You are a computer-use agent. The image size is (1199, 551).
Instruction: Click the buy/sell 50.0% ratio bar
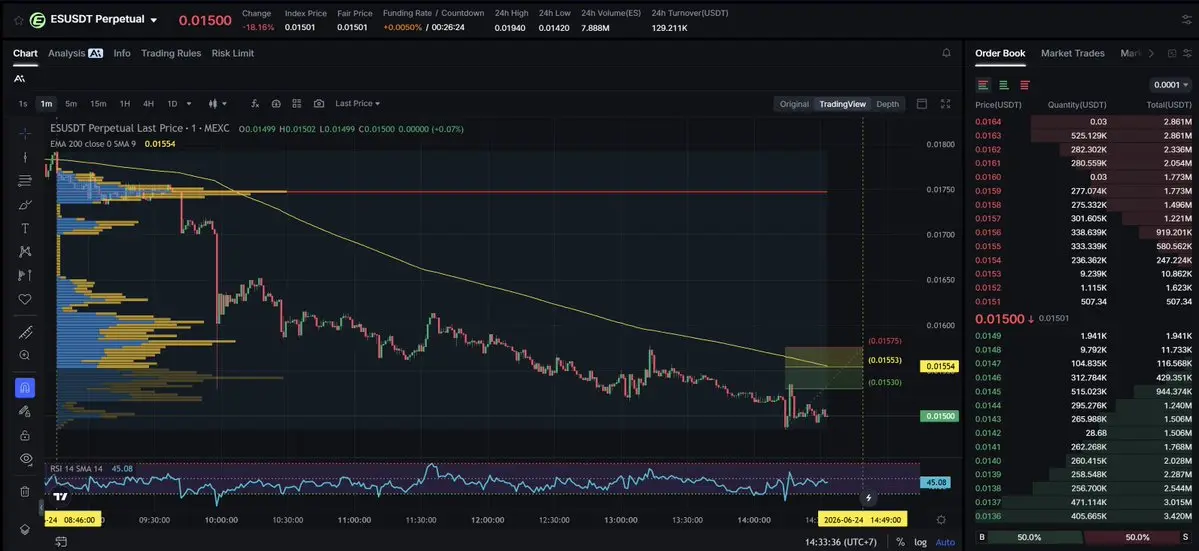[x=1084, y=537]
